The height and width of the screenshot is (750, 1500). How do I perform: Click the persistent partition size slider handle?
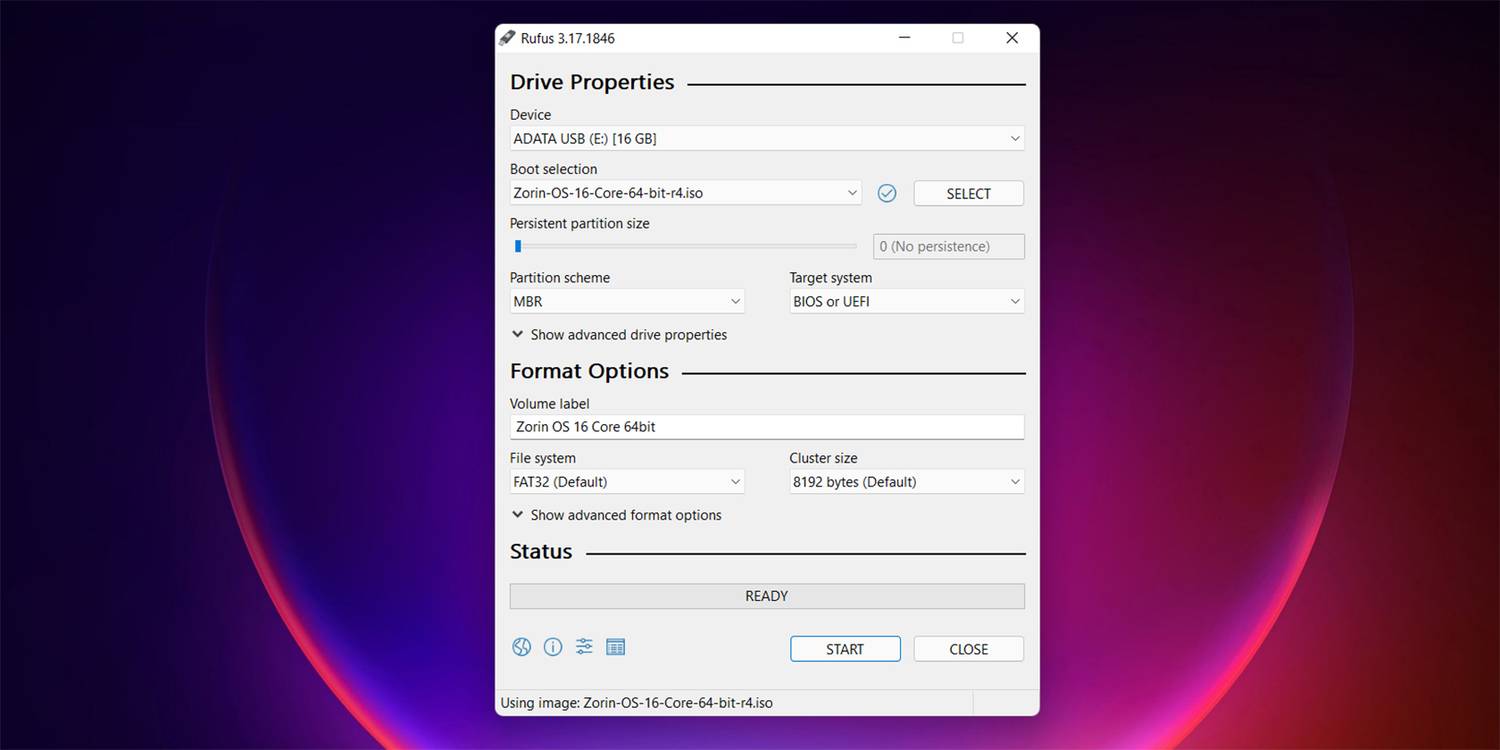tap(518, 246)
